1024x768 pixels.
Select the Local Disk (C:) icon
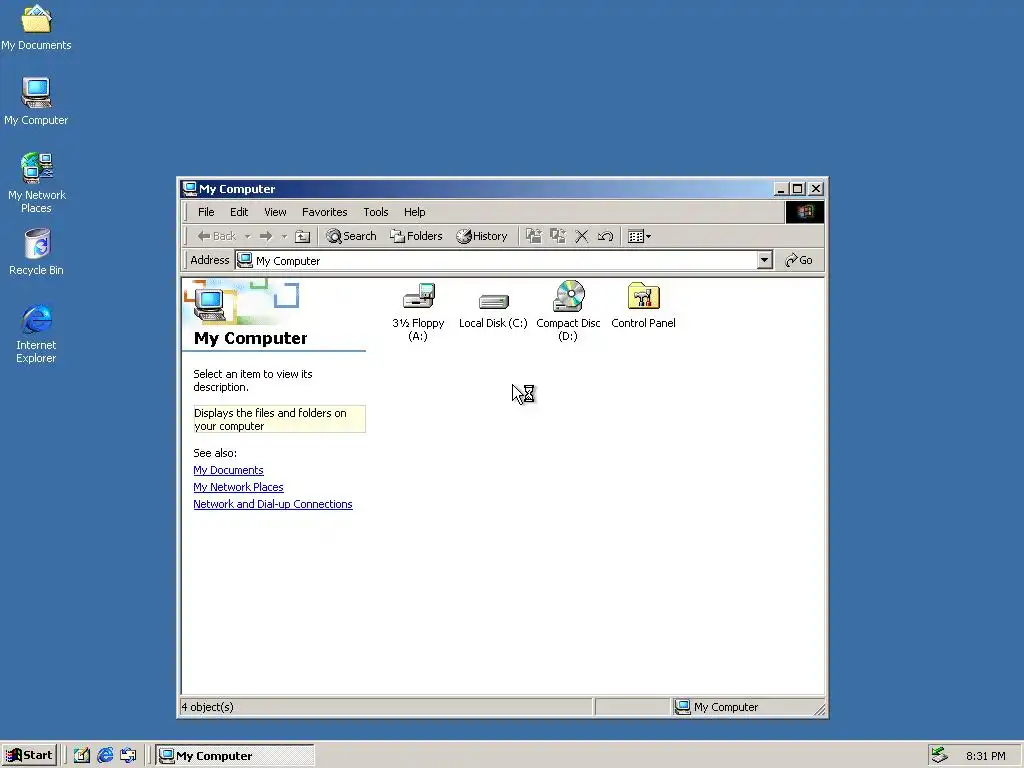[493, 310]
